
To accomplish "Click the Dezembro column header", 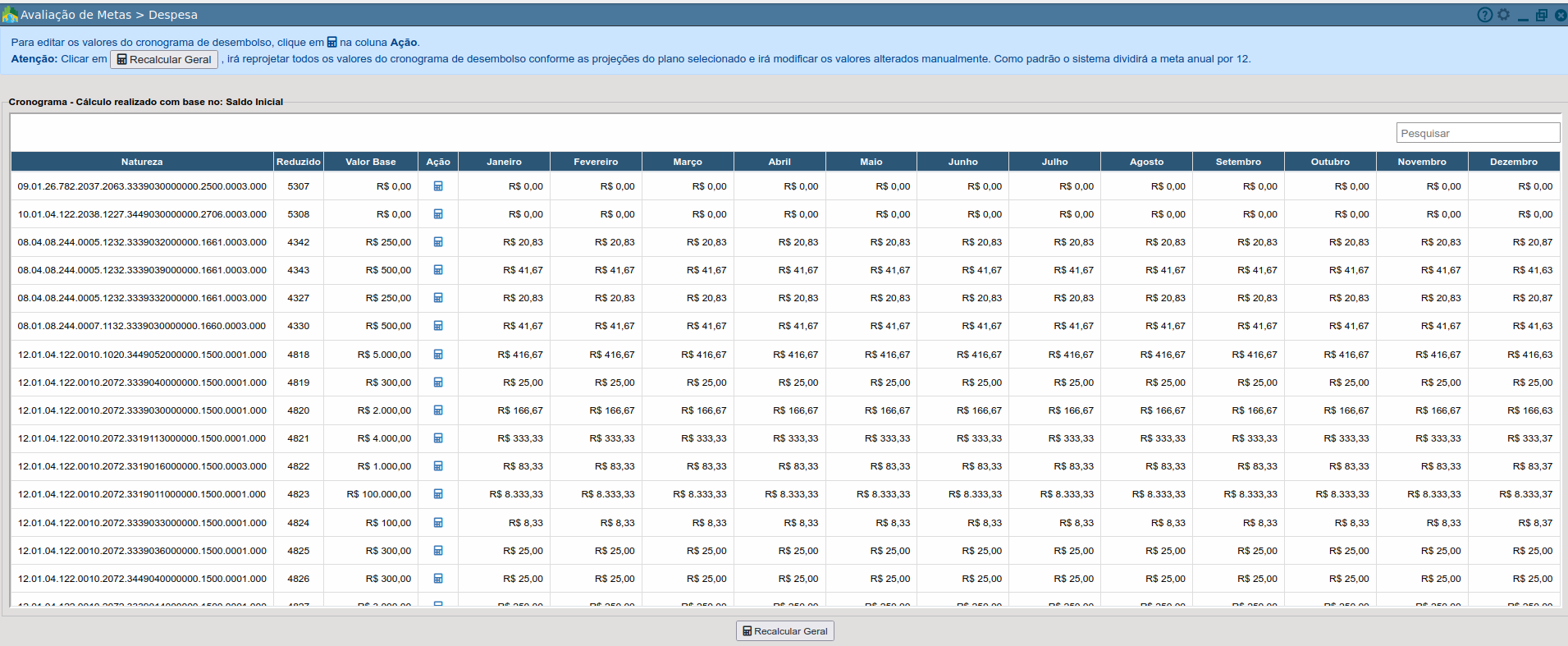I will (x=1513, y=162).
